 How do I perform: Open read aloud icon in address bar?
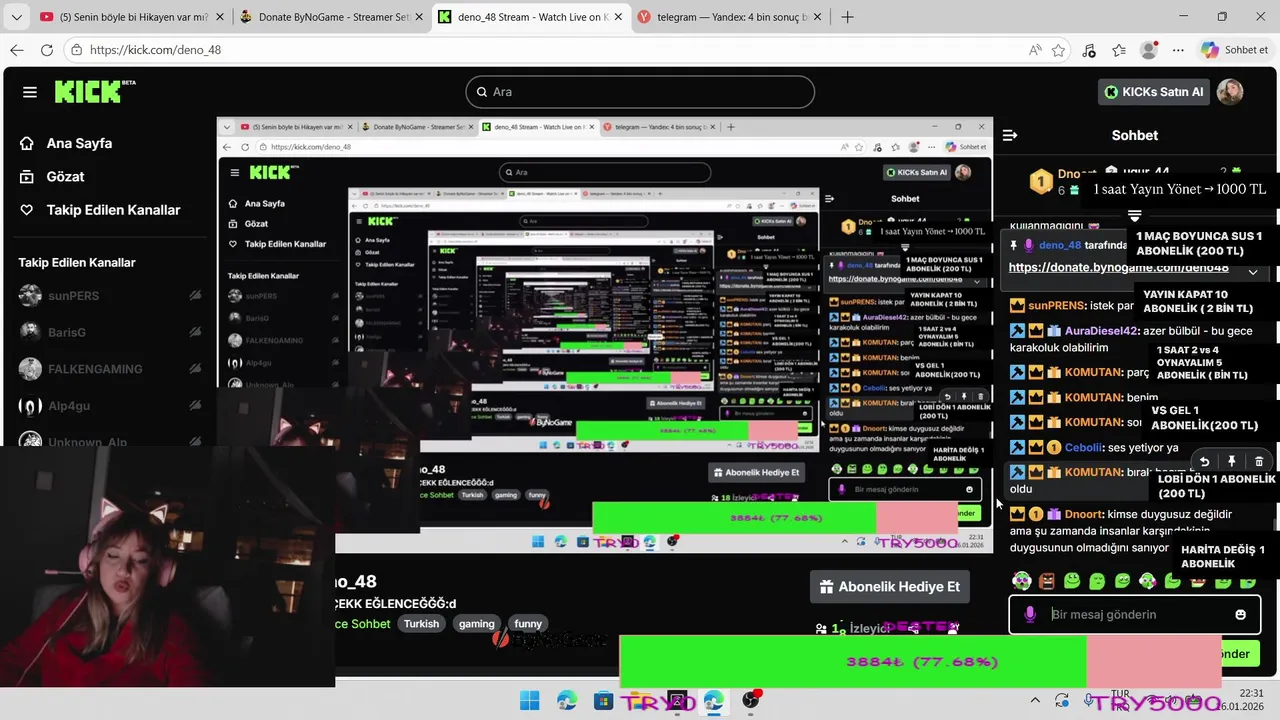pyautogui.click(x=1034, y=50)
